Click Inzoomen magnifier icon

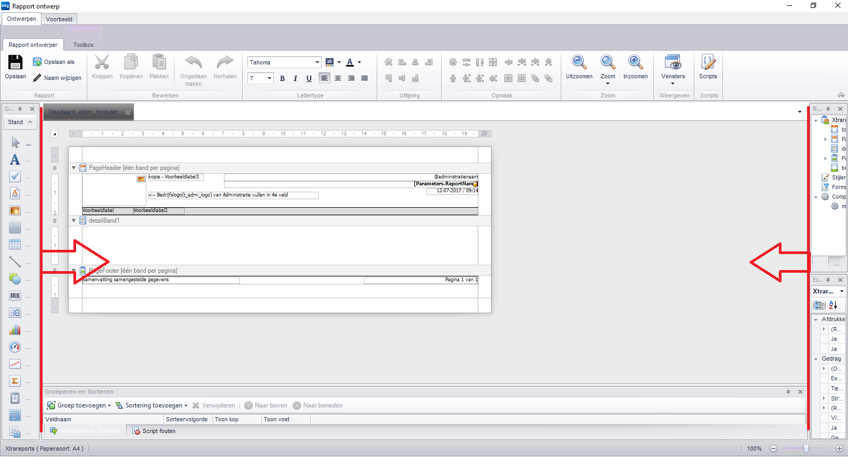635,62
